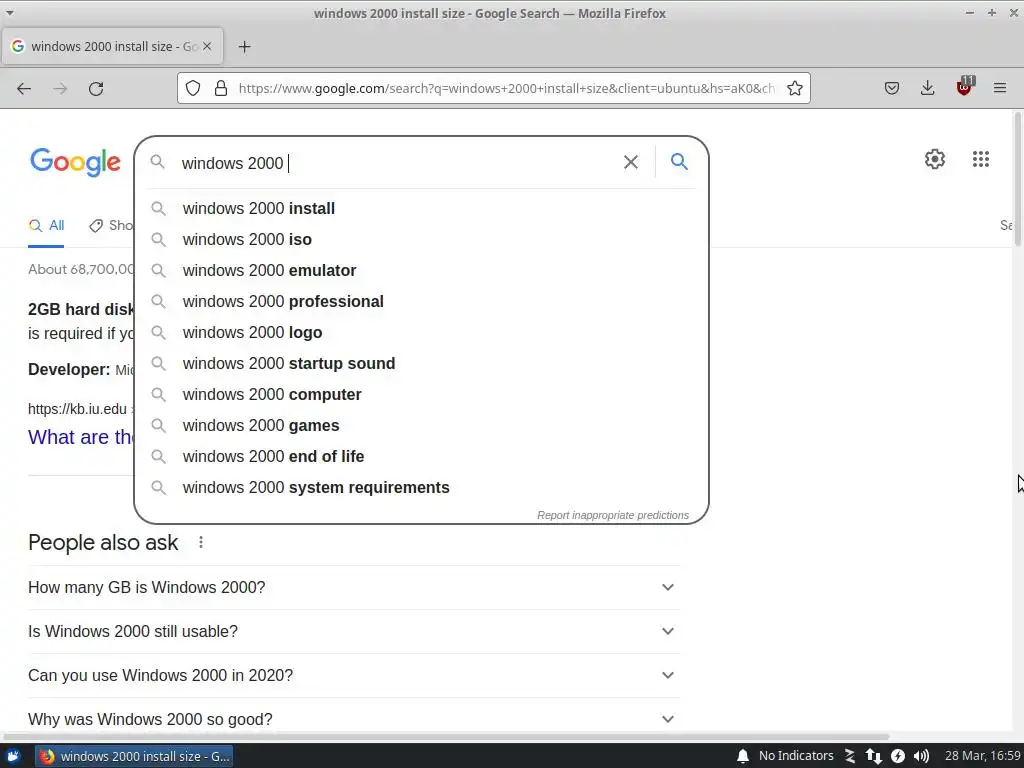Open Google quick settings gear
This screenshot has height=768, width=1024.
(x=935, y=159)
